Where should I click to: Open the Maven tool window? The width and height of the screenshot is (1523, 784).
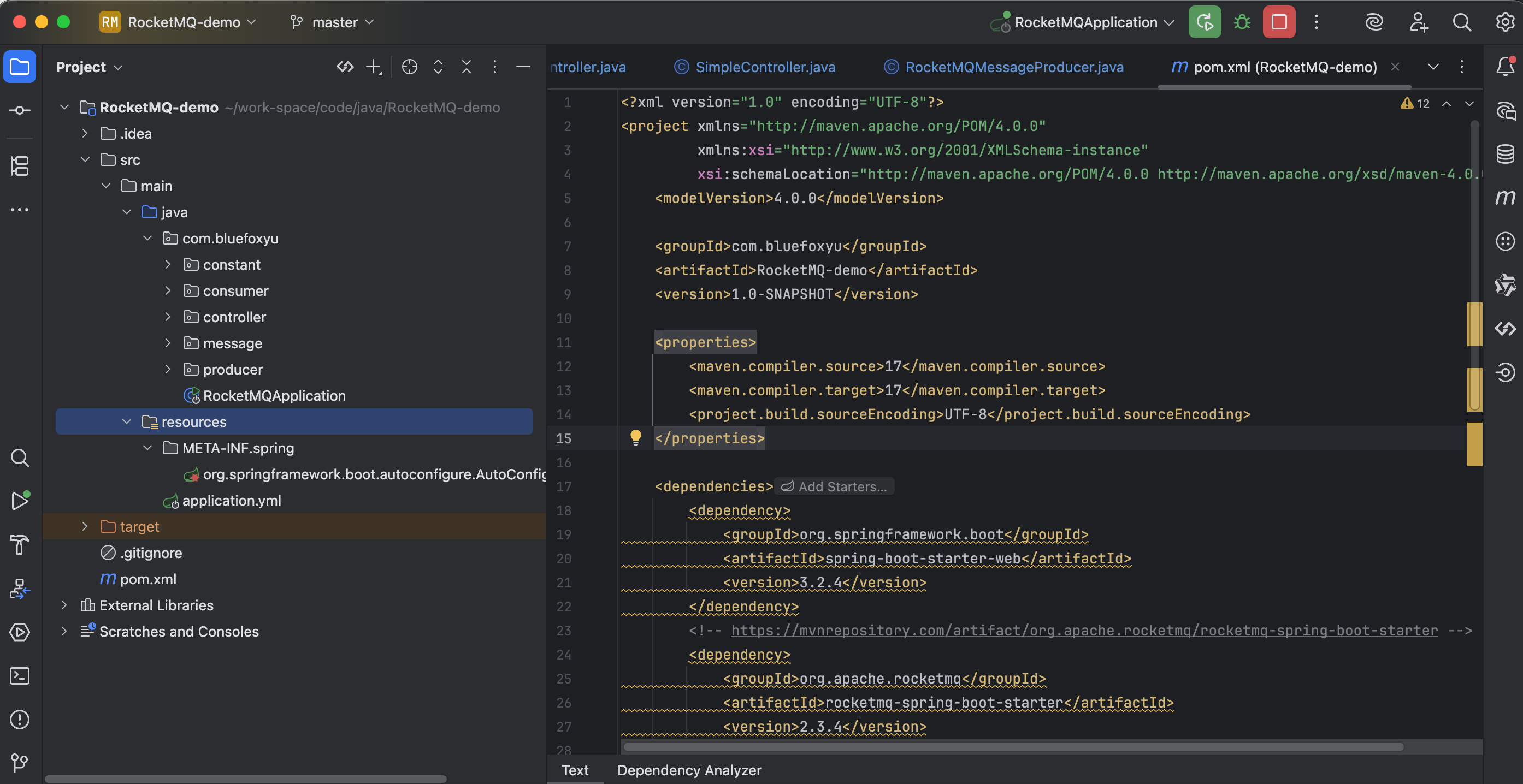(1504, 197)
